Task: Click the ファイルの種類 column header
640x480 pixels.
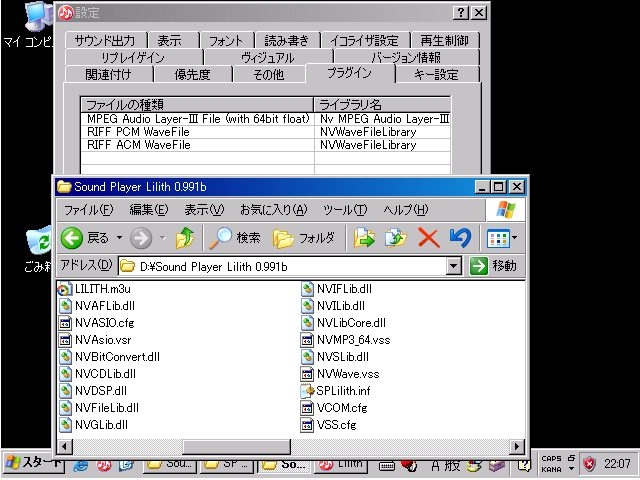Action: coord(197,105)
